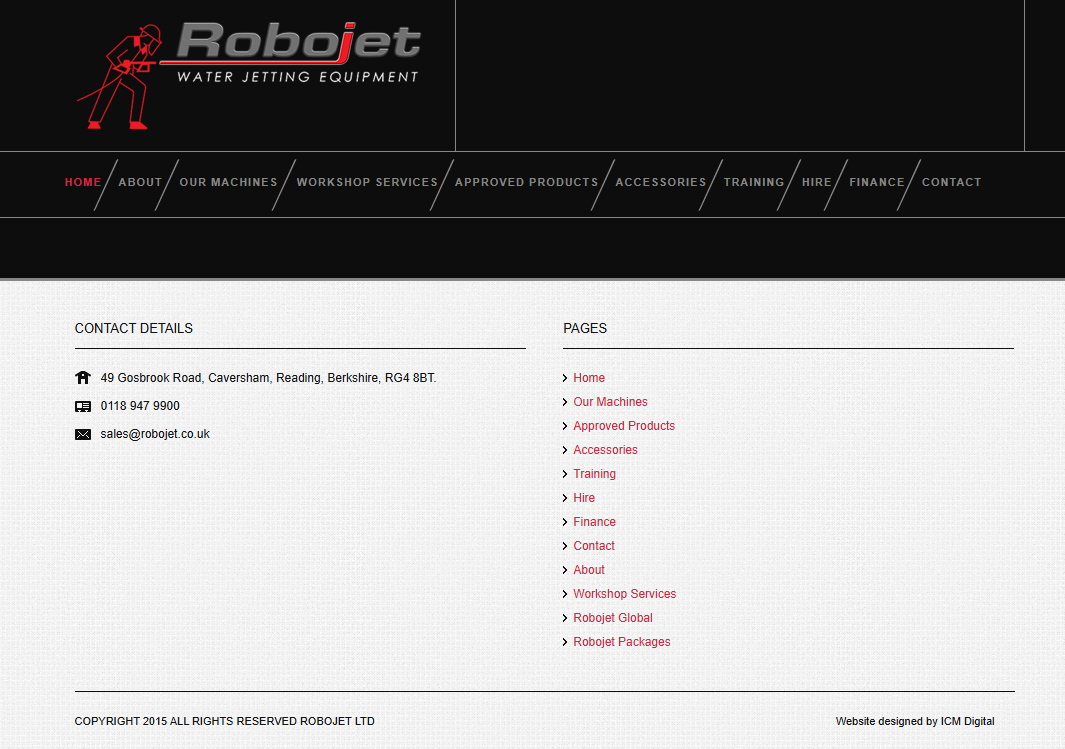Image resolution: width=1065 pixels, height=749 pixels.
Task: Click the chevron arrow beside Home
Action: pyautogui.click(x=565, y=378)
